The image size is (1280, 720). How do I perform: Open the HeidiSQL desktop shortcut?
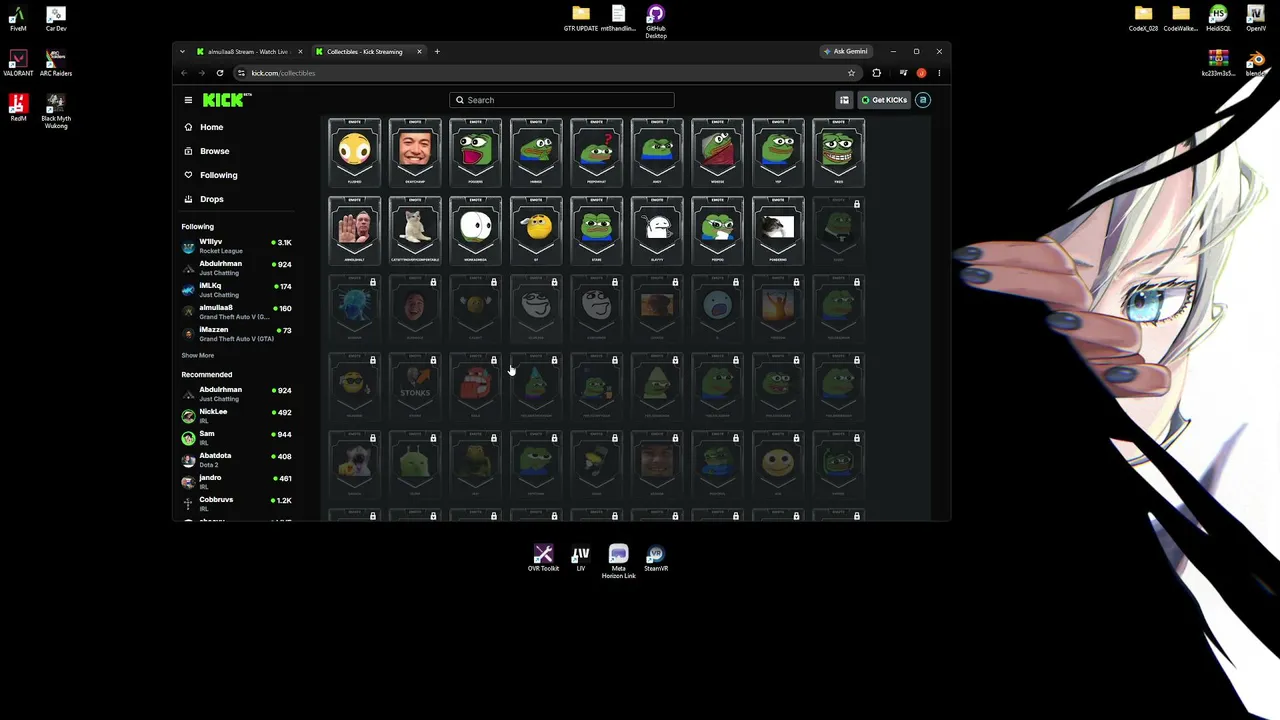click(x=1218, y=19)
